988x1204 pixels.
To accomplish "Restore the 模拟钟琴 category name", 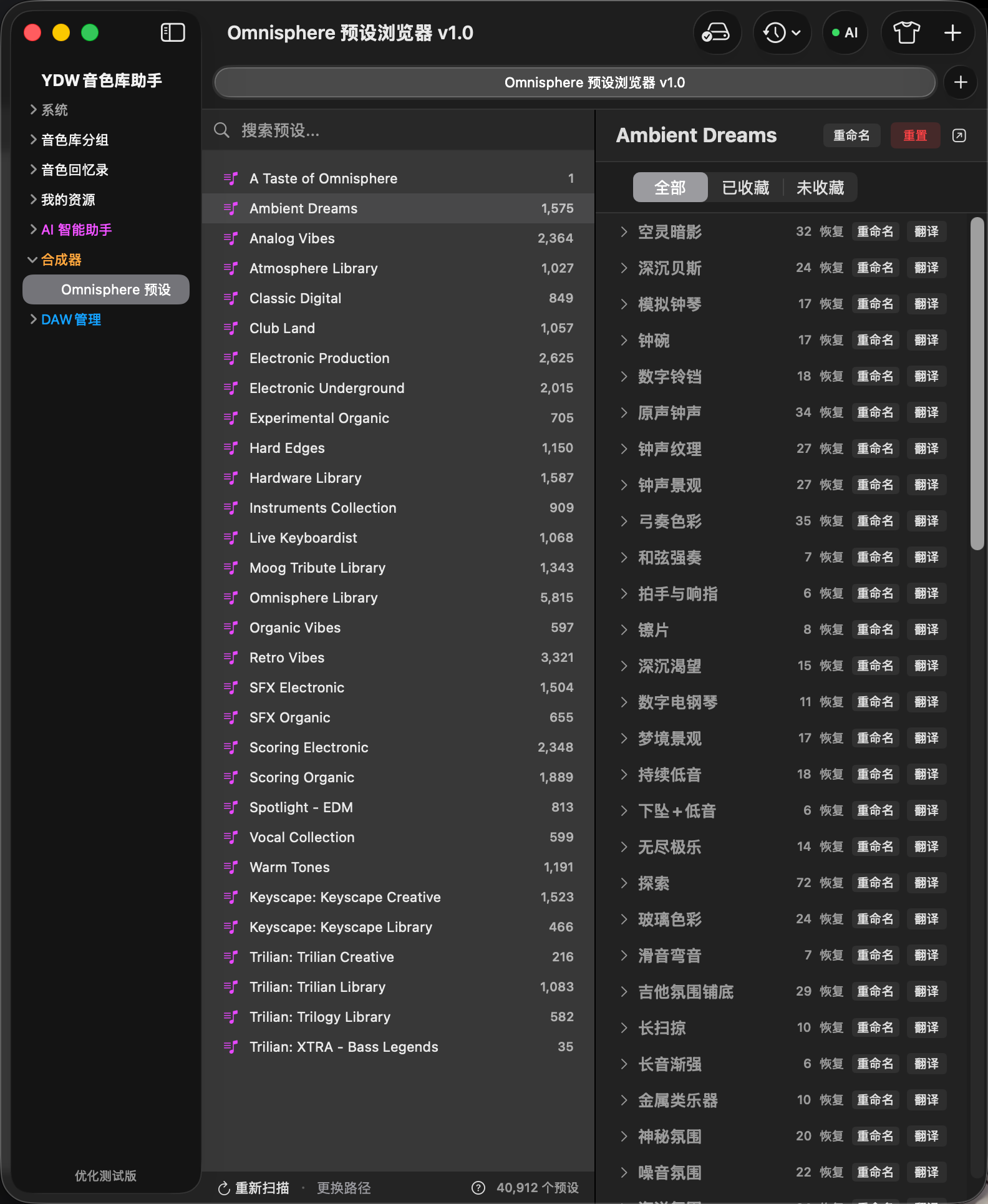I will pos(831,304).
